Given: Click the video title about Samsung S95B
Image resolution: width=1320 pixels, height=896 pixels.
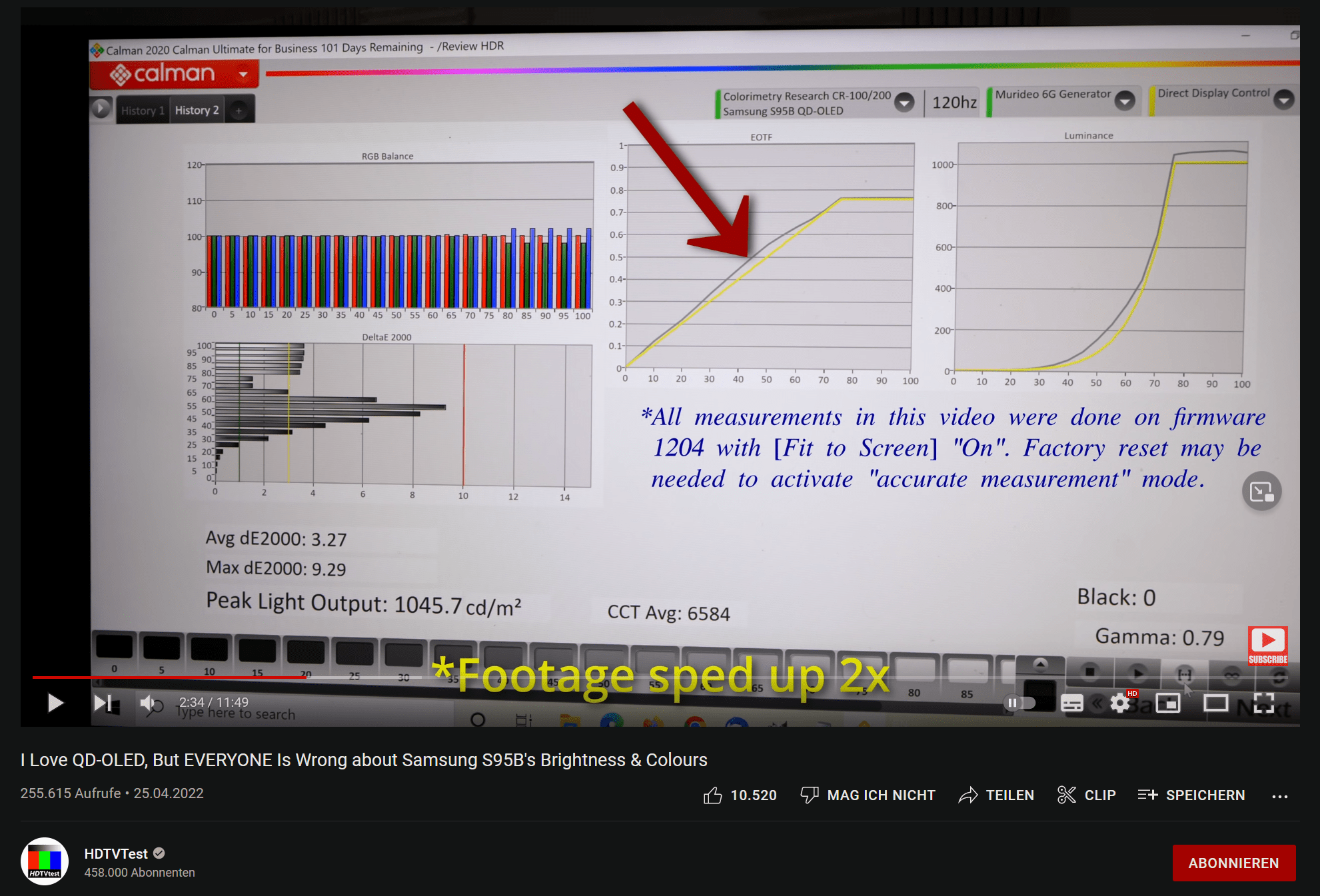Looking at the screenshot, I should click(364, 759).
